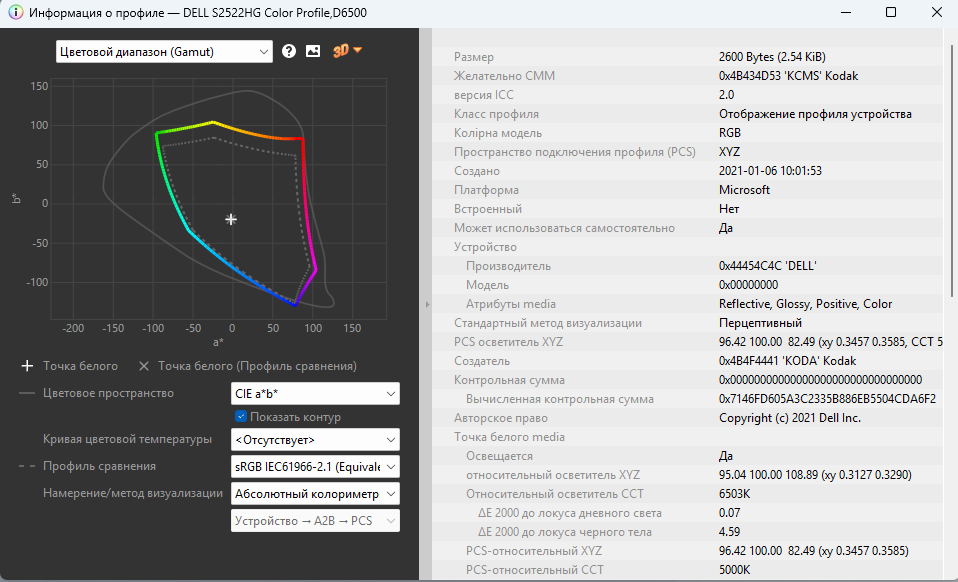Click 'Может использоваться самостоятельно' row label

point(564,228)
